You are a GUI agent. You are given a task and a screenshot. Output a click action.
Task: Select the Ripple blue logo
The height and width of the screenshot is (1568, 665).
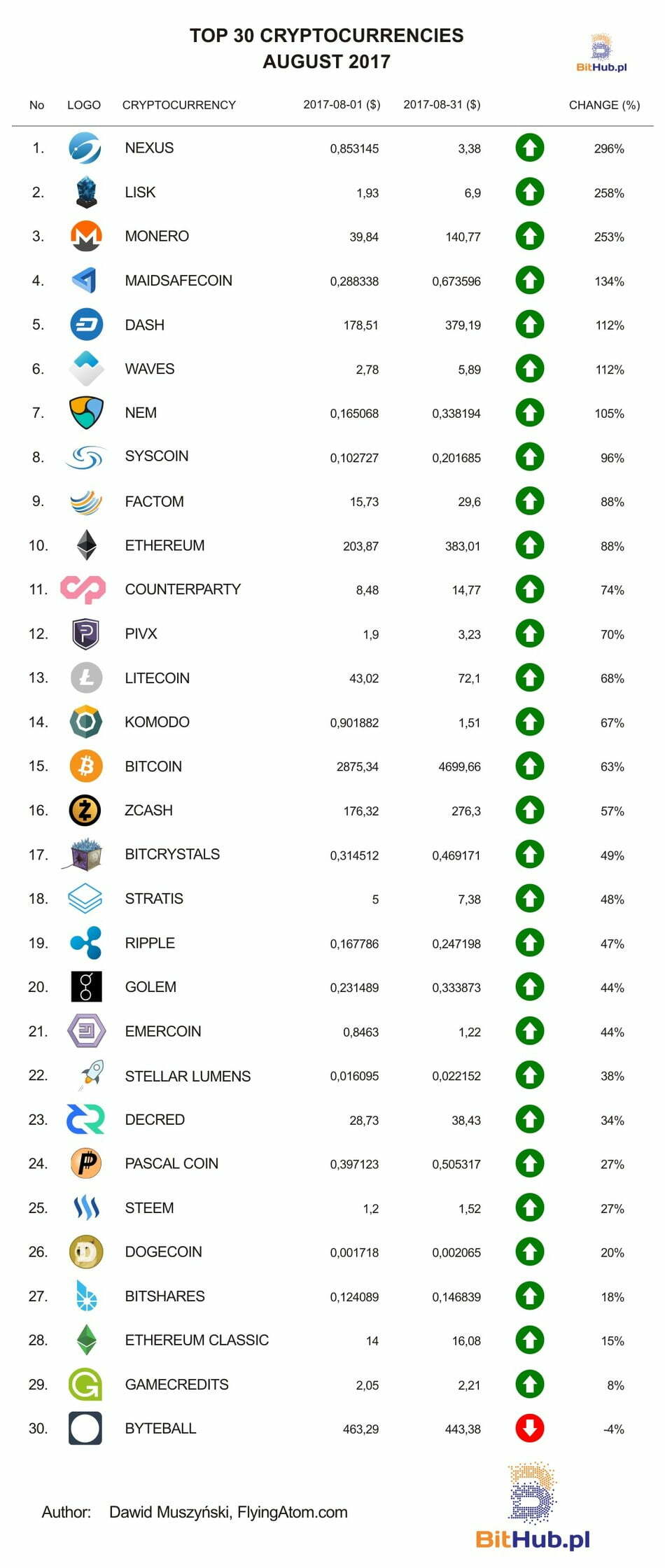pos(86,943)
